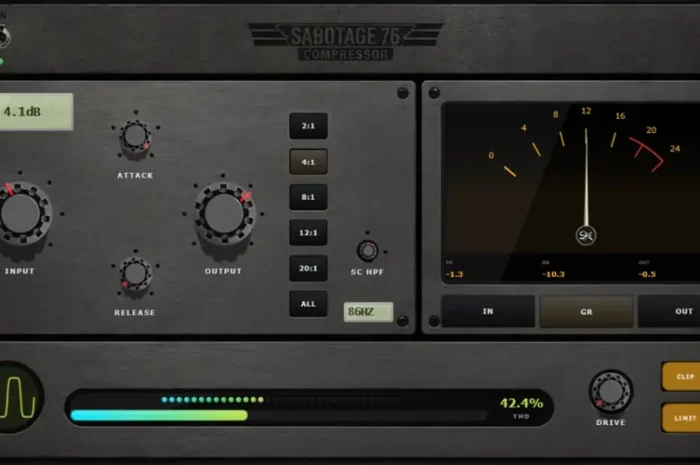The width and height of the screenshot is (700, 465).
Task: Click the 42.4% THD readout
Action: (521, 403)
